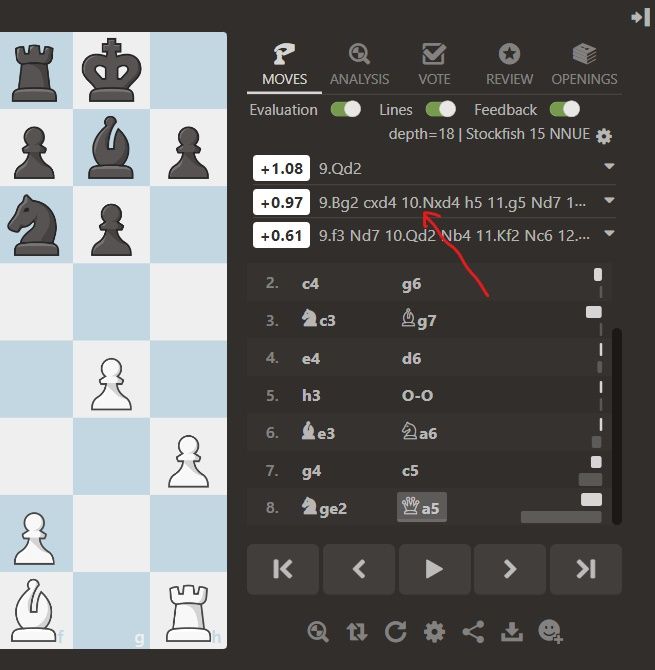Screen dimensions: 655x670
Task: Click the white bishop on f1
Action: (33, 610)
